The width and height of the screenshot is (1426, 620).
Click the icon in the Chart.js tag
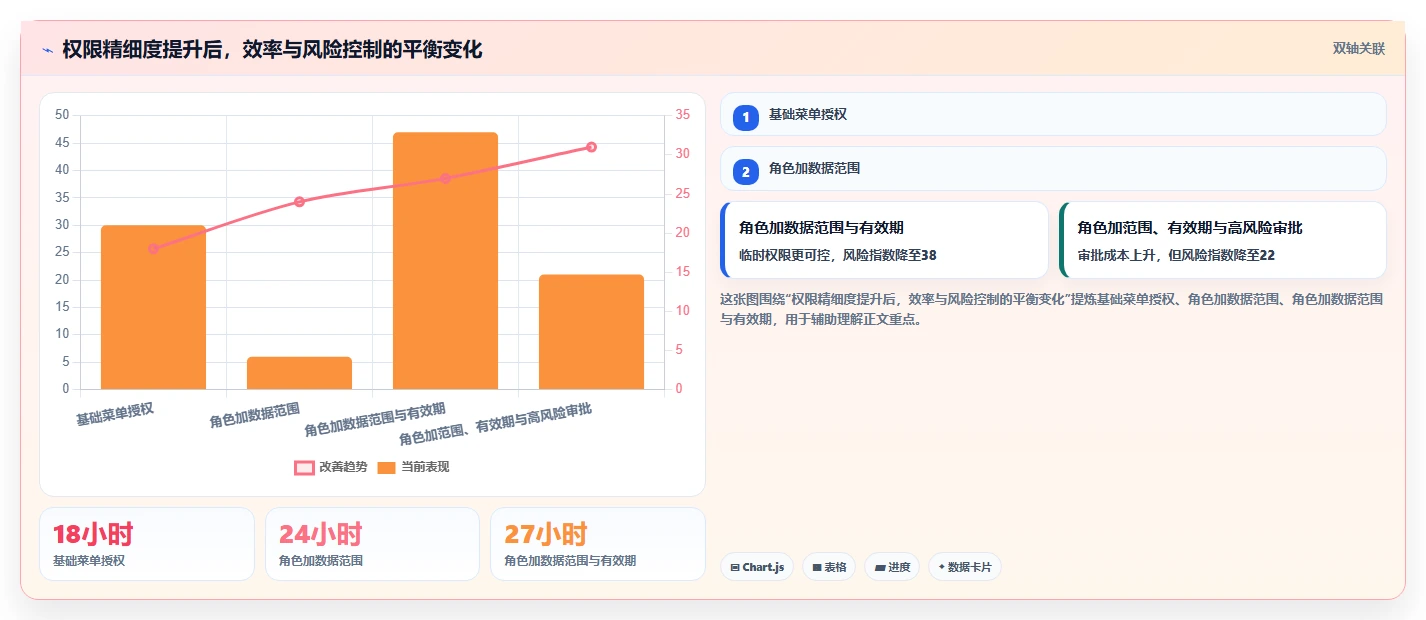pos(735,567)
